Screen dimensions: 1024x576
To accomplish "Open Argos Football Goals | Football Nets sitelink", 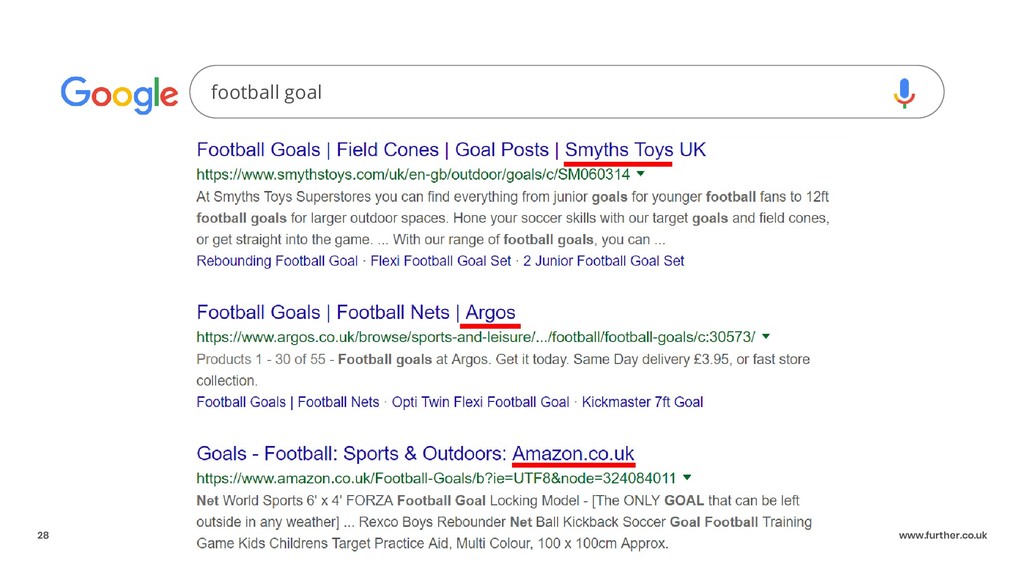I will (x=288, y=402).
